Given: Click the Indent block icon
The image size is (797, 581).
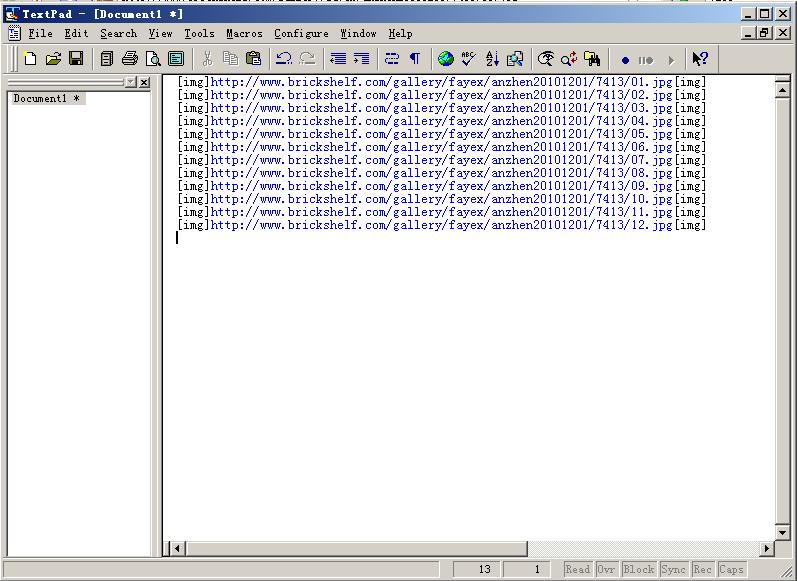Looking at the screenshot, I should click(361, 59).
